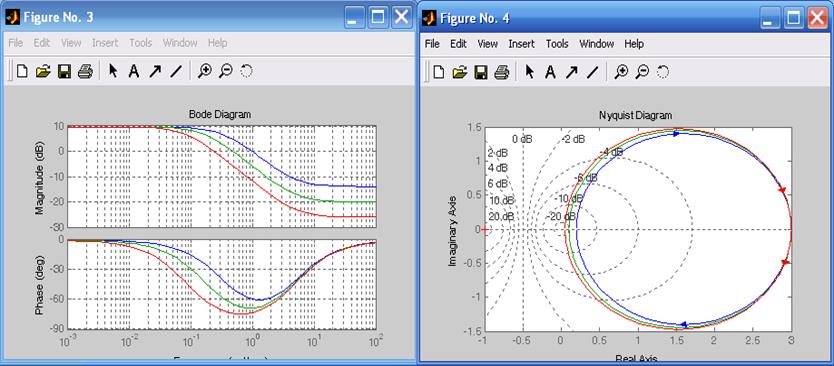Pick Insert Line tool in Figure No. 3
Image resolution: width=834 pixels, height=366 pixels.
pyautogui.click(x=176, y=71)
